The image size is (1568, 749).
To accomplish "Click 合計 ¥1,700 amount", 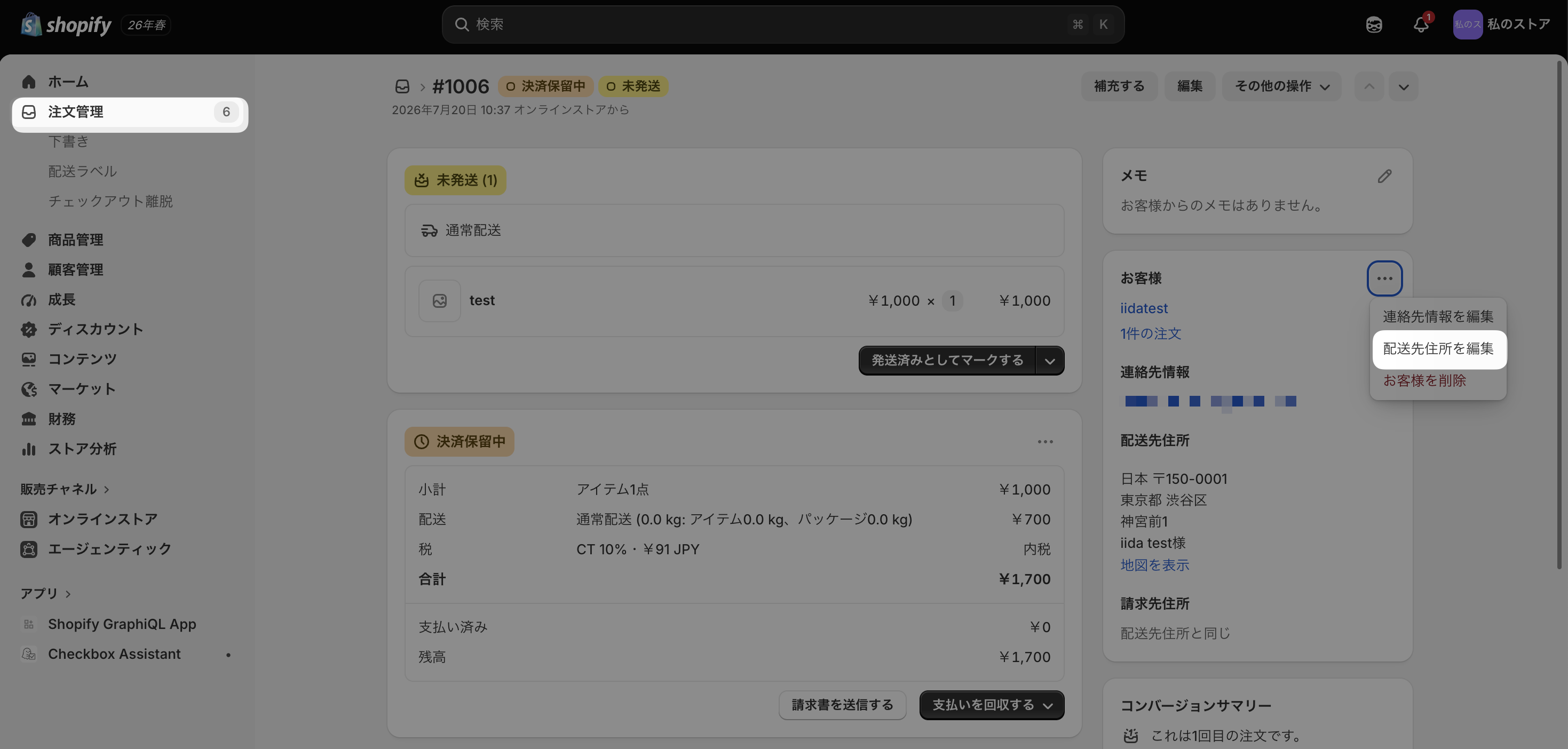I will coord(1025,579).
